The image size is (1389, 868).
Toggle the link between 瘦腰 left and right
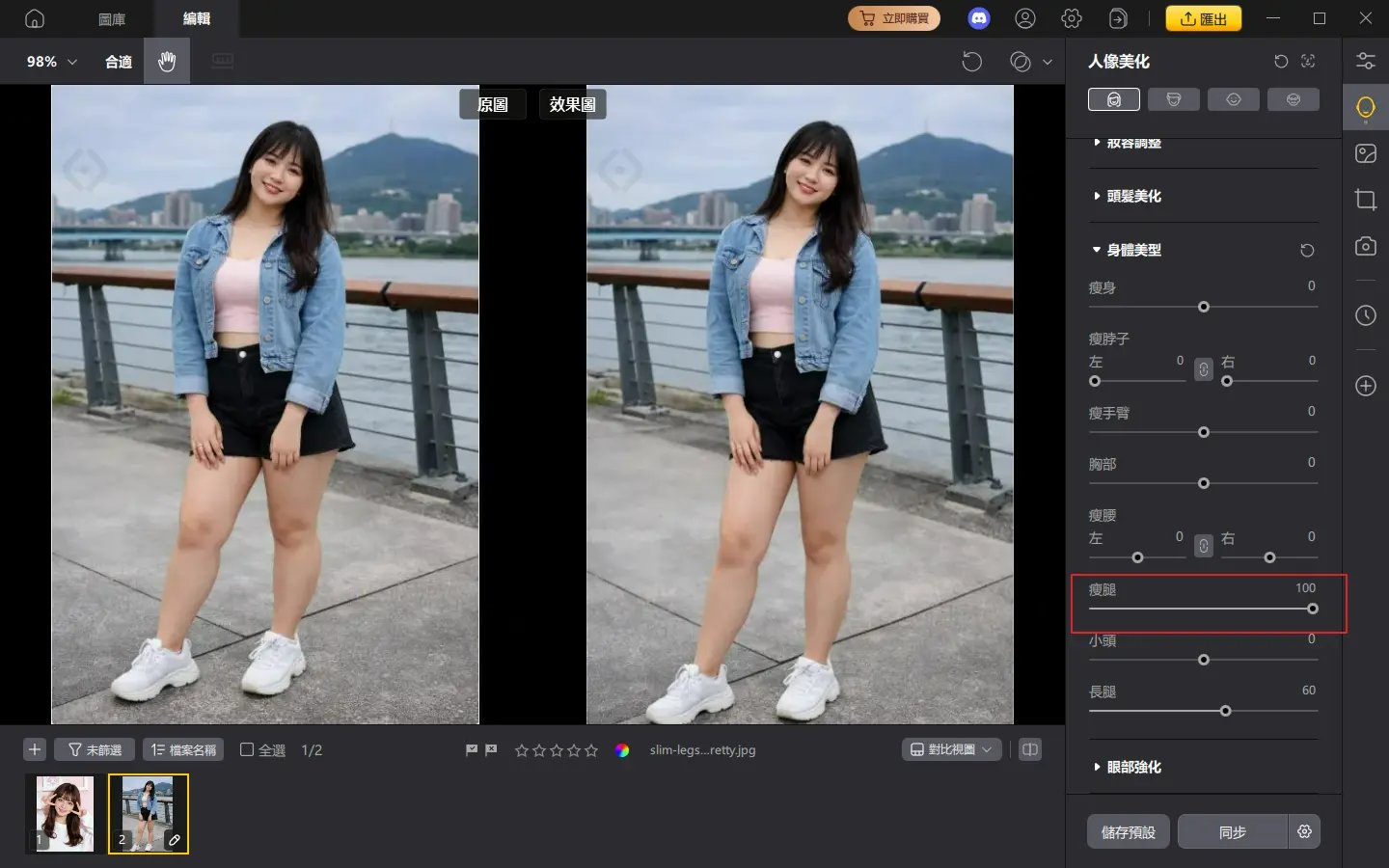point(1203,545)
